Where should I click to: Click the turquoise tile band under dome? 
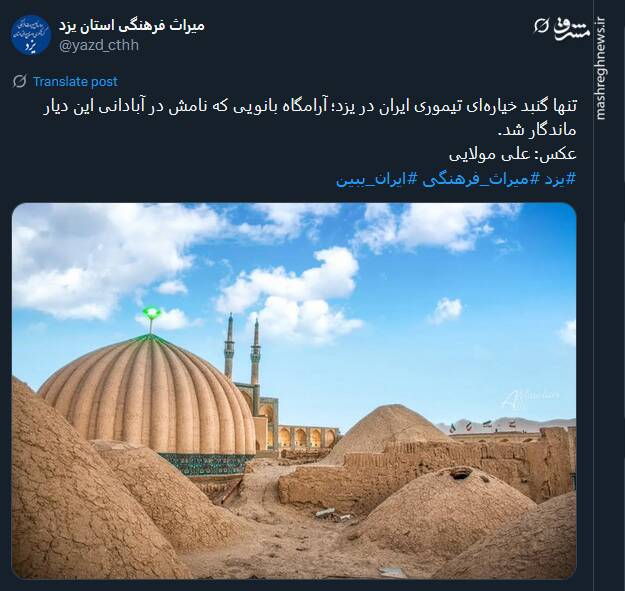[206, 464]
